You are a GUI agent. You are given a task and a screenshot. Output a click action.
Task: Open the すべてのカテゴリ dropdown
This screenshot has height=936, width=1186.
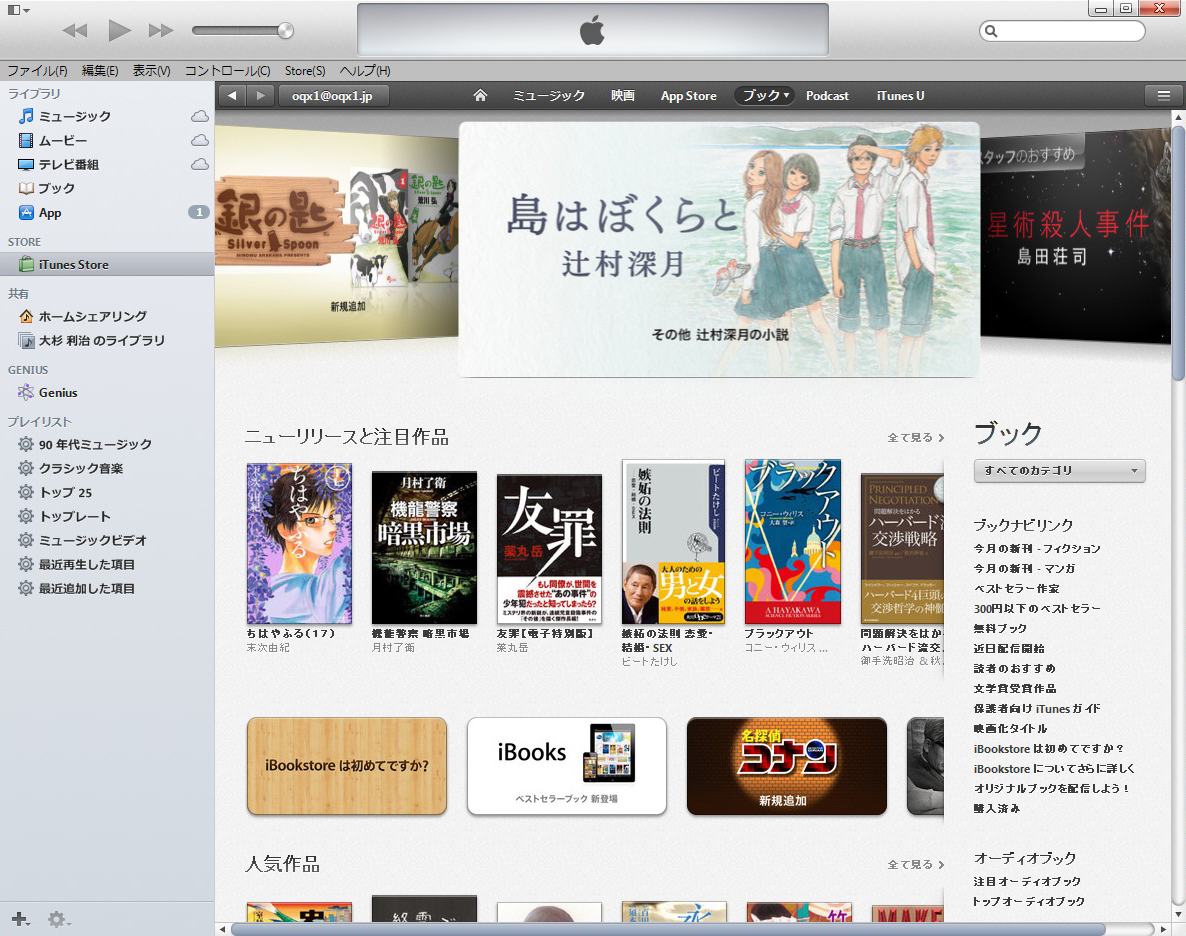(x=1060, y=471)
